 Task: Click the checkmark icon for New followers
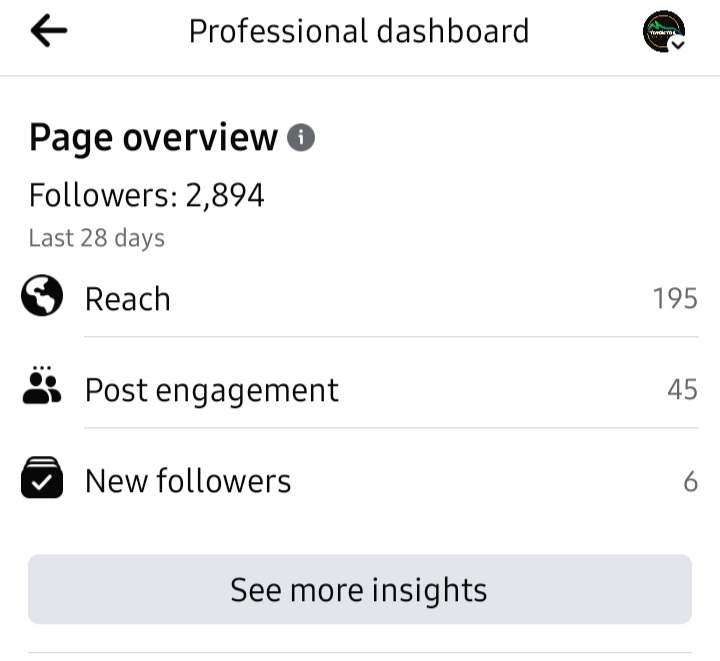(42, 480)
